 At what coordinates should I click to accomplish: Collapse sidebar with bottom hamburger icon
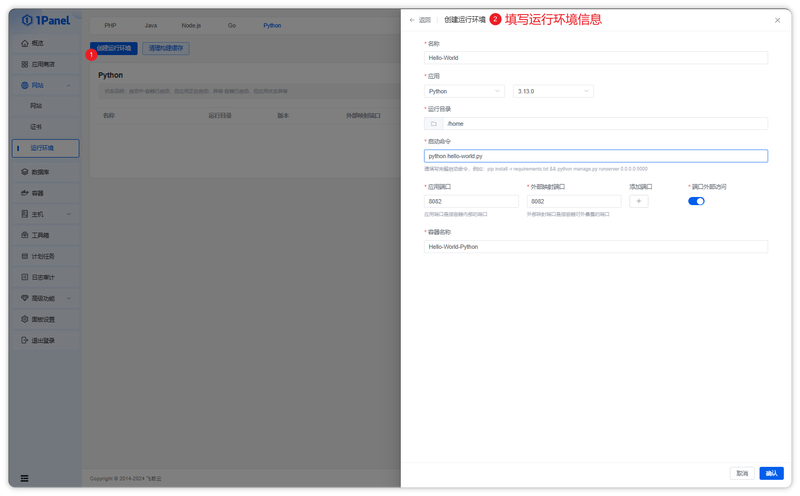(x=24, y=478)
